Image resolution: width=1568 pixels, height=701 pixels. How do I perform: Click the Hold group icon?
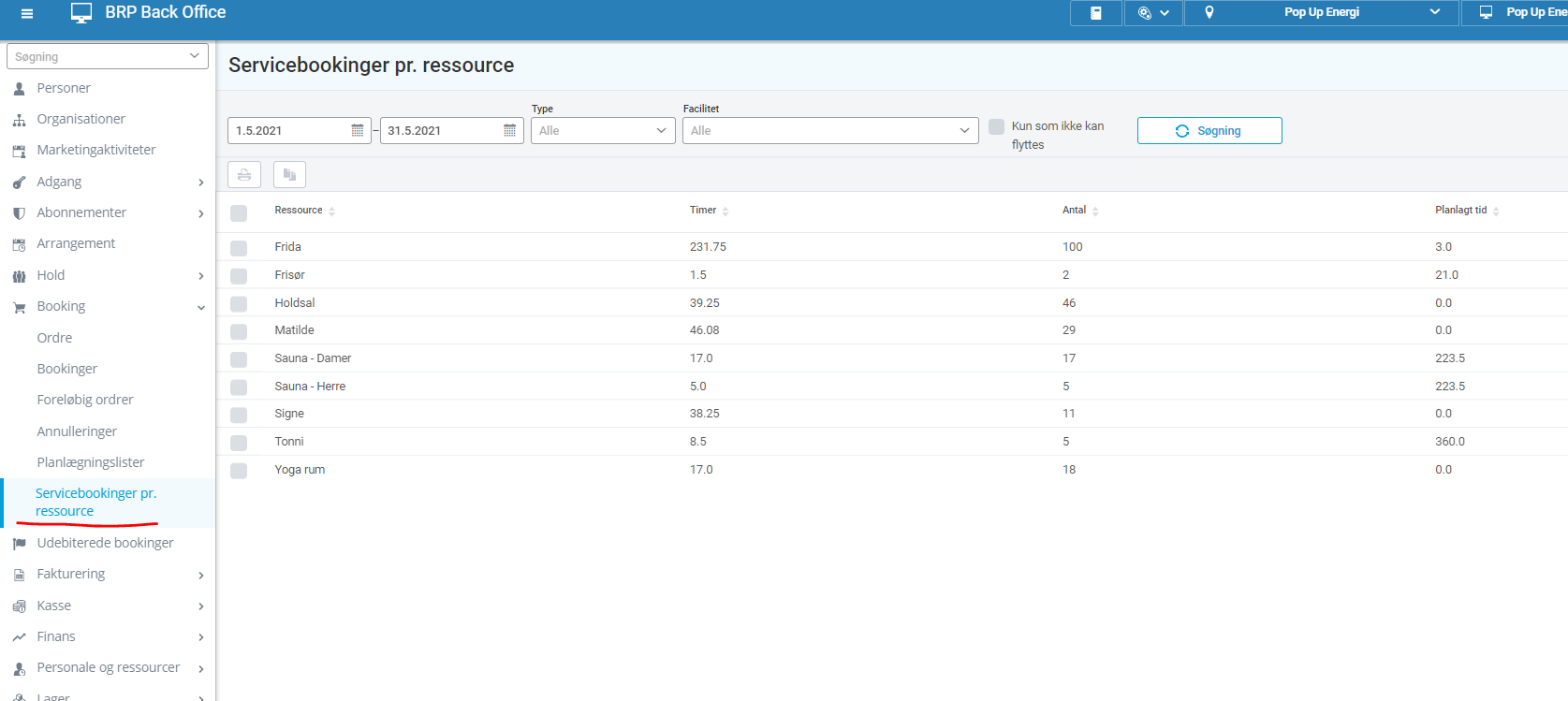pyautogui.click(x=19, y=276)
